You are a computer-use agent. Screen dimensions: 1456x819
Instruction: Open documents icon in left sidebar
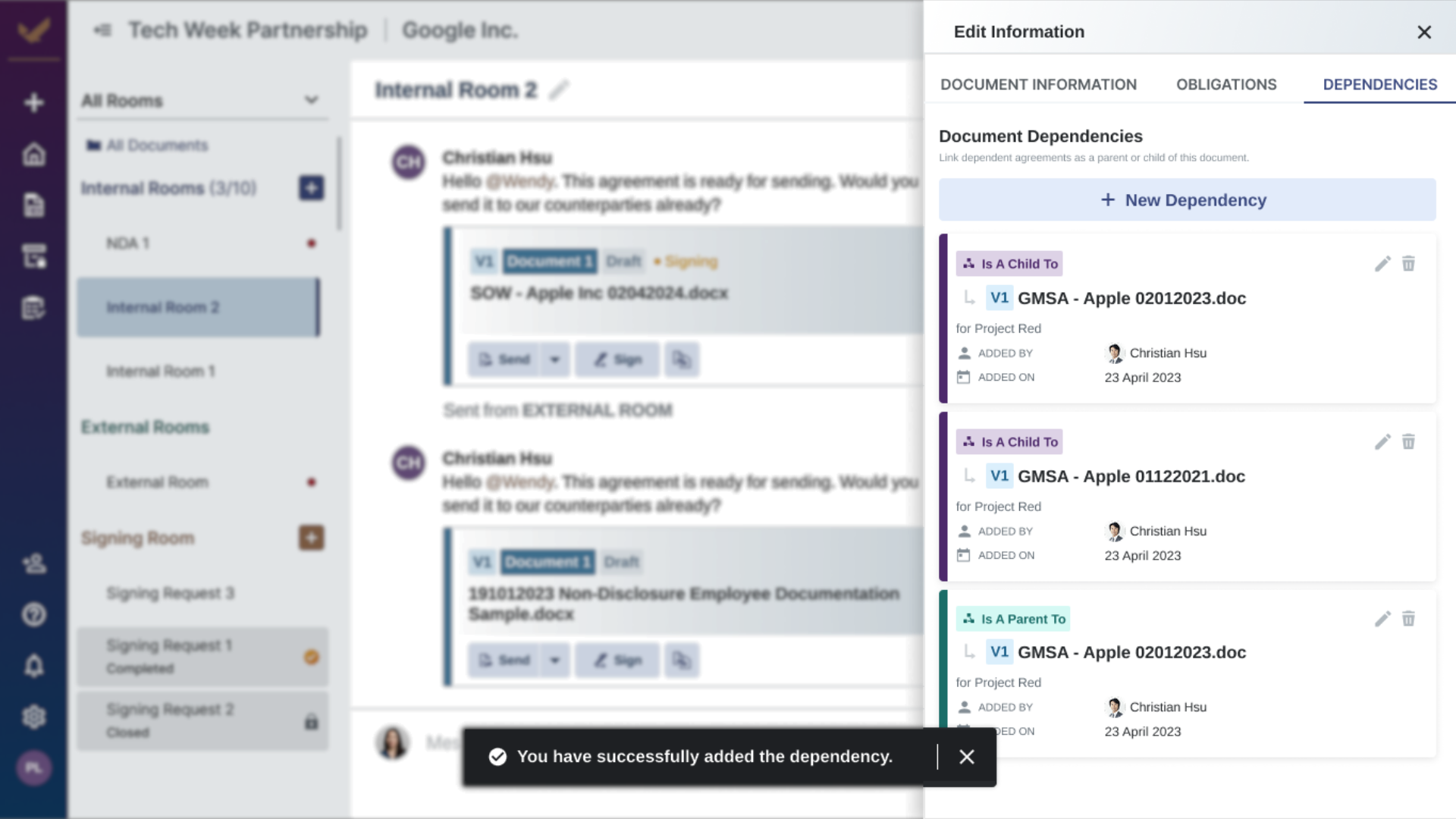pos(33,205)
